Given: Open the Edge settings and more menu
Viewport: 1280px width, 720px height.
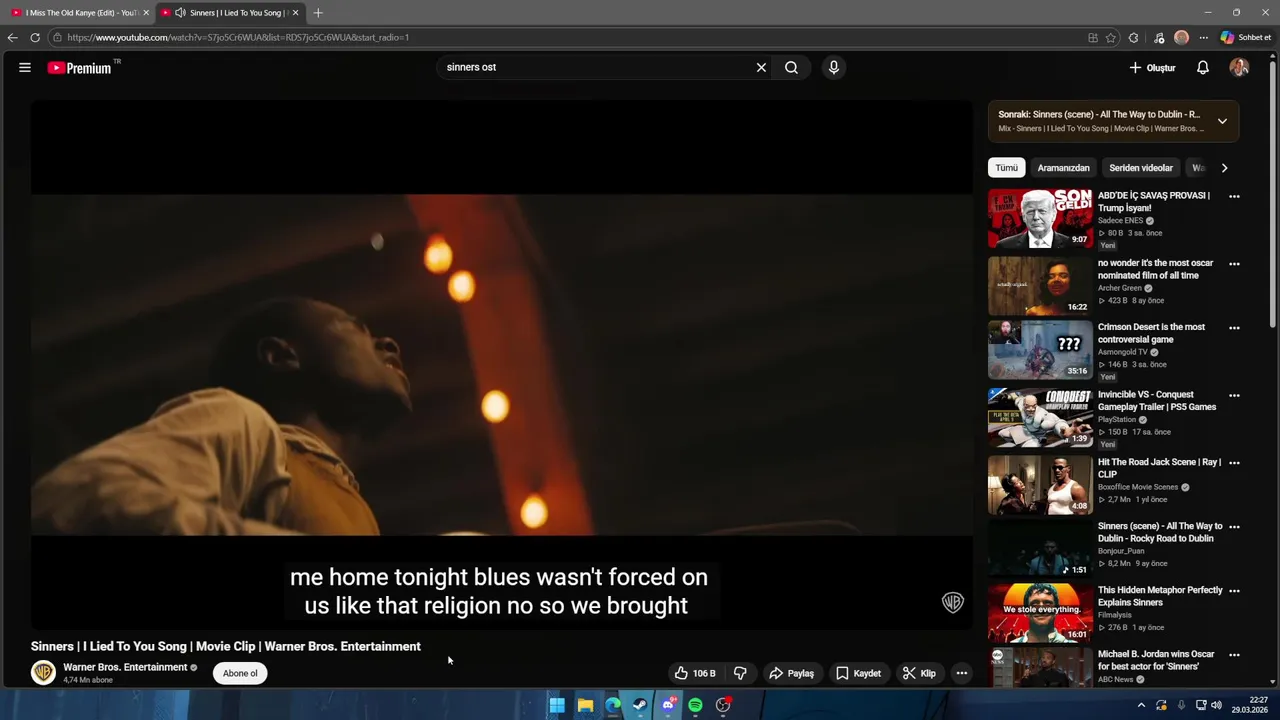Looking at the screenshot, I should click(x=1204, y=38).
